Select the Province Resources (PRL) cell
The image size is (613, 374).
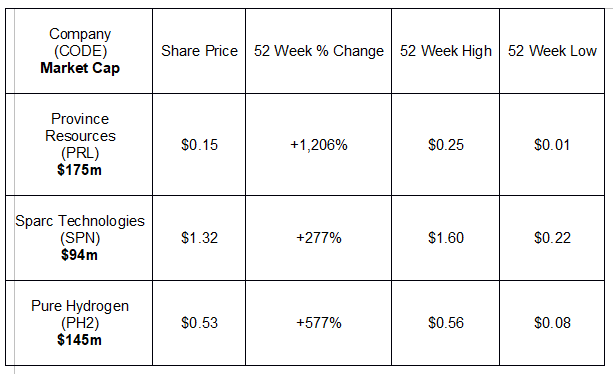click(x=79, y=144)
